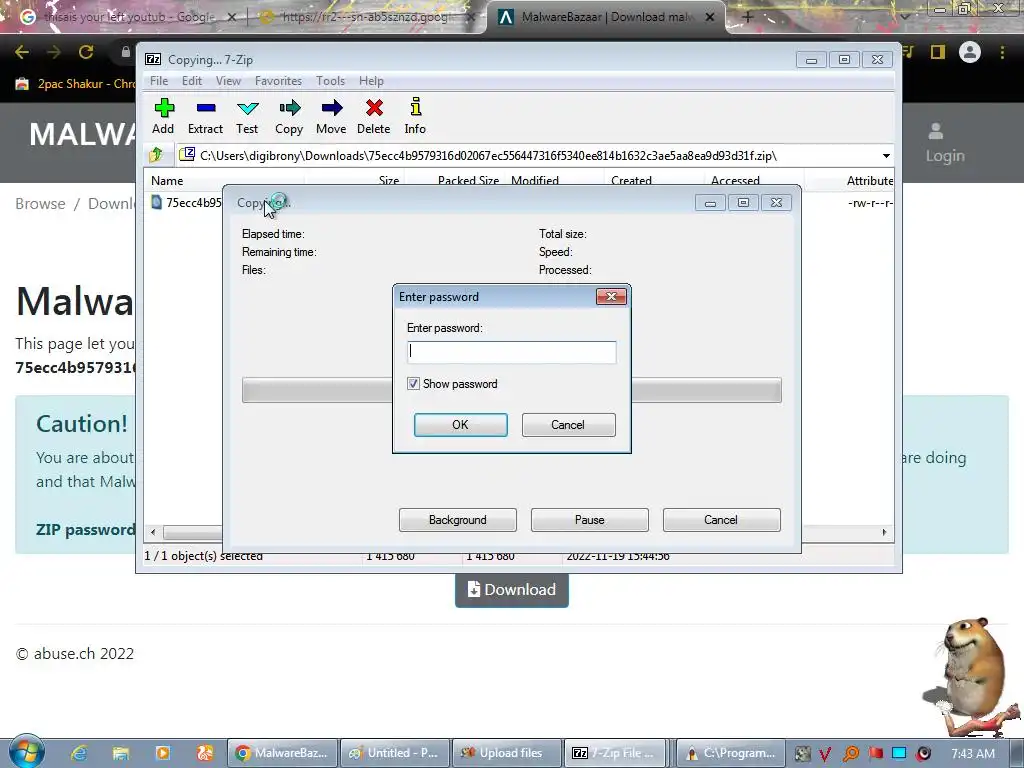The image size is (1024, 768).
Task: Switch to Untitled Paint taskbar button
Action: pos(394,753)
